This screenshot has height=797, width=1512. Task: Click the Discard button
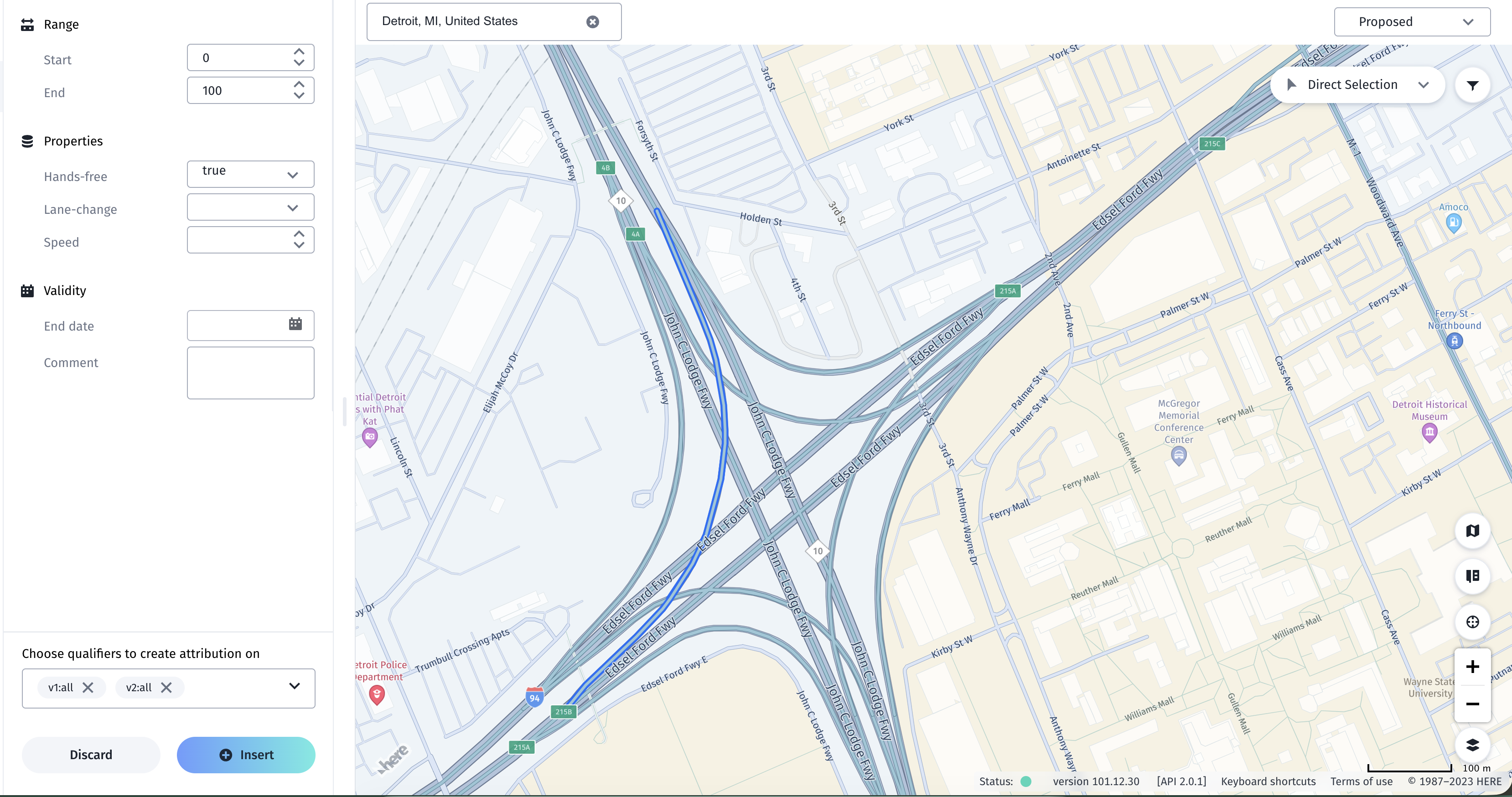click(x=91, y=755)
